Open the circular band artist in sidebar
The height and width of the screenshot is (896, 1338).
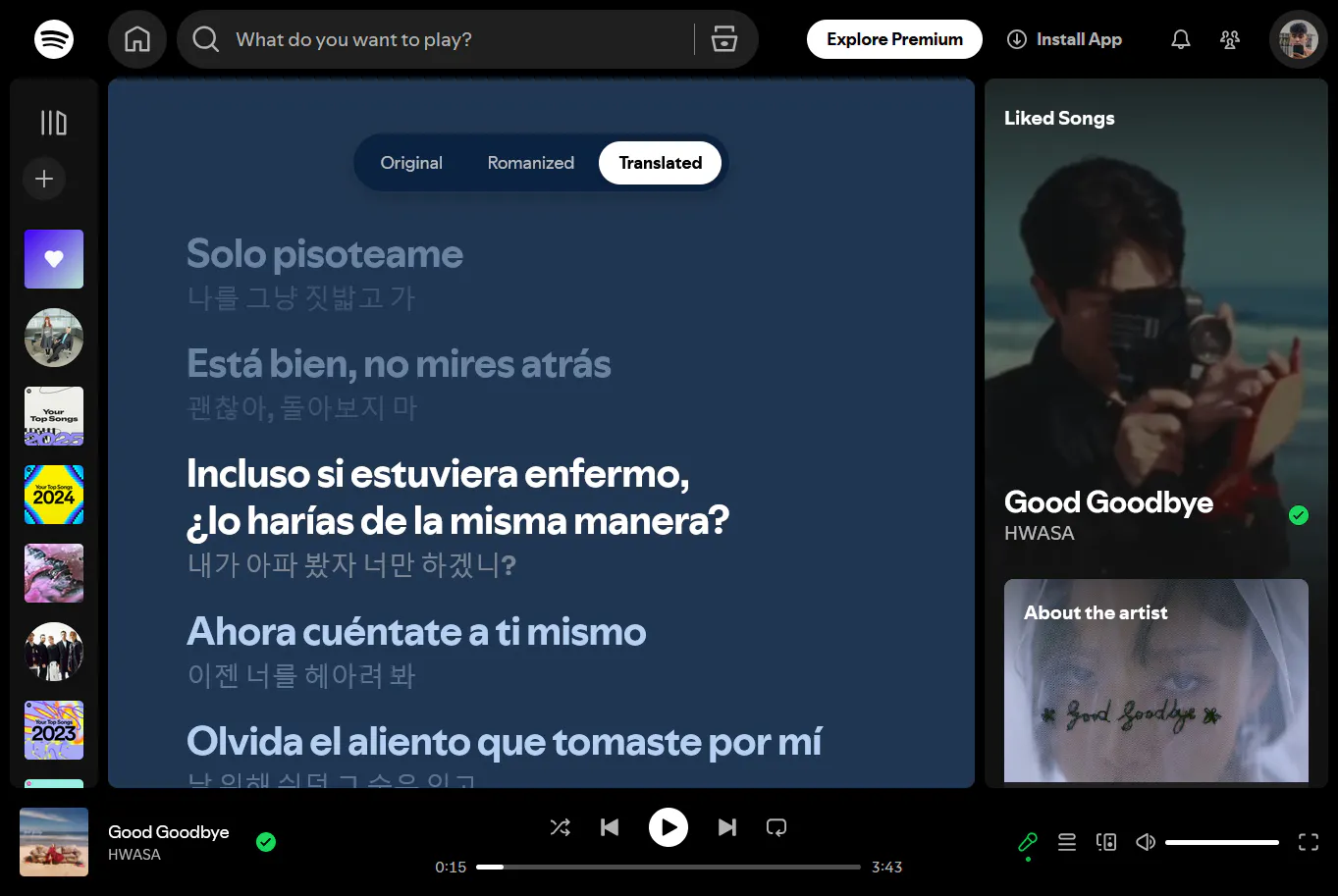point(54,652)
